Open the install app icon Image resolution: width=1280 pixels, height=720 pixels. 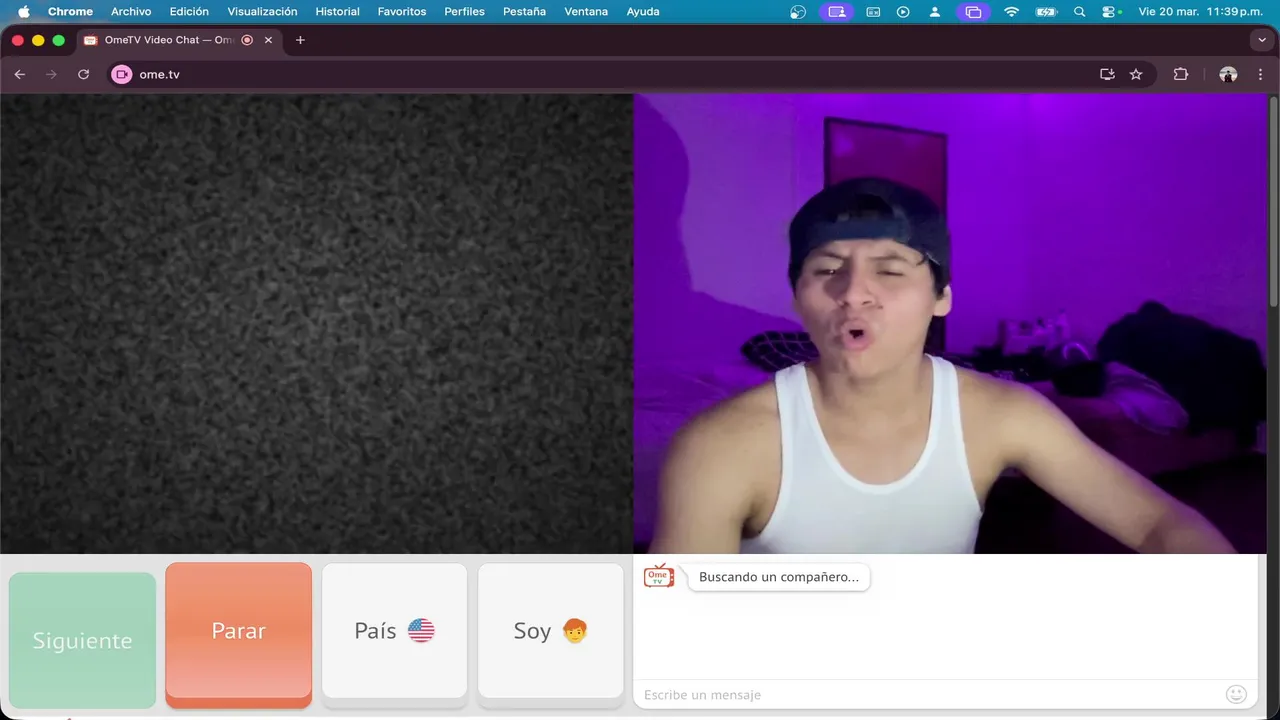click(x=1107, y=74)
